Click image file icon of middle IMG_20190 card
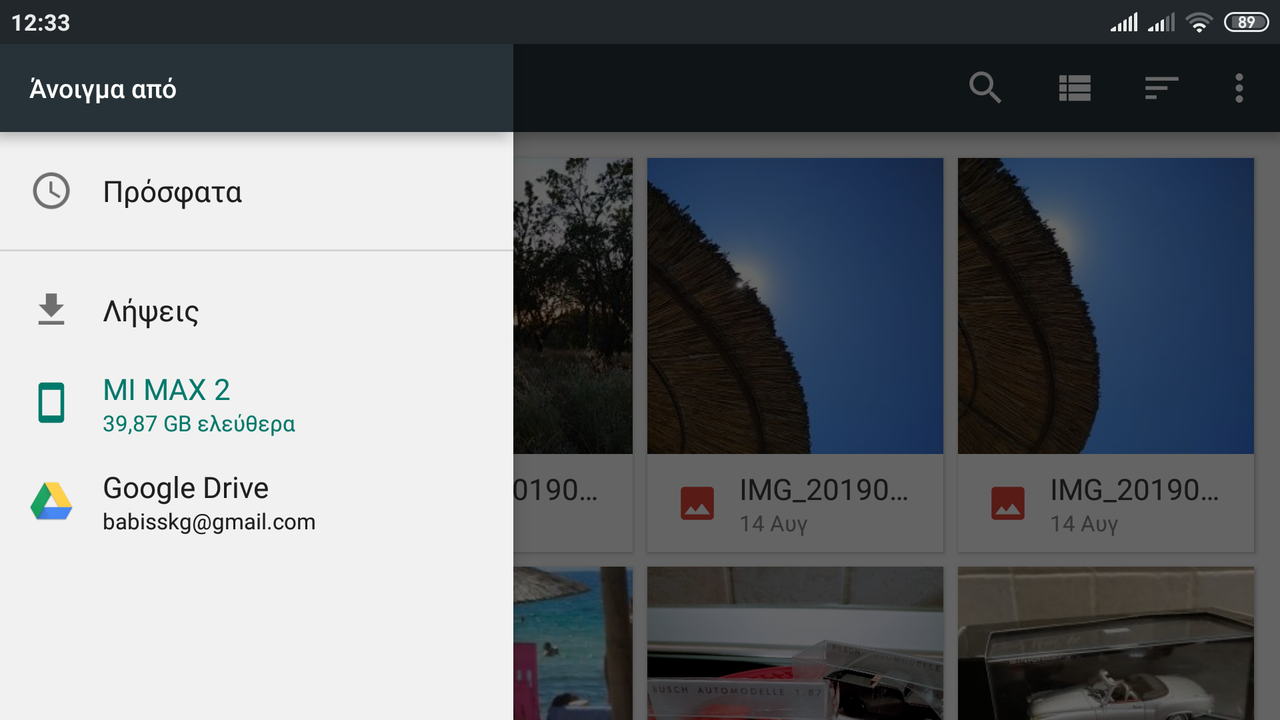This screenshot has width=1280, height=720. [697, 503]
